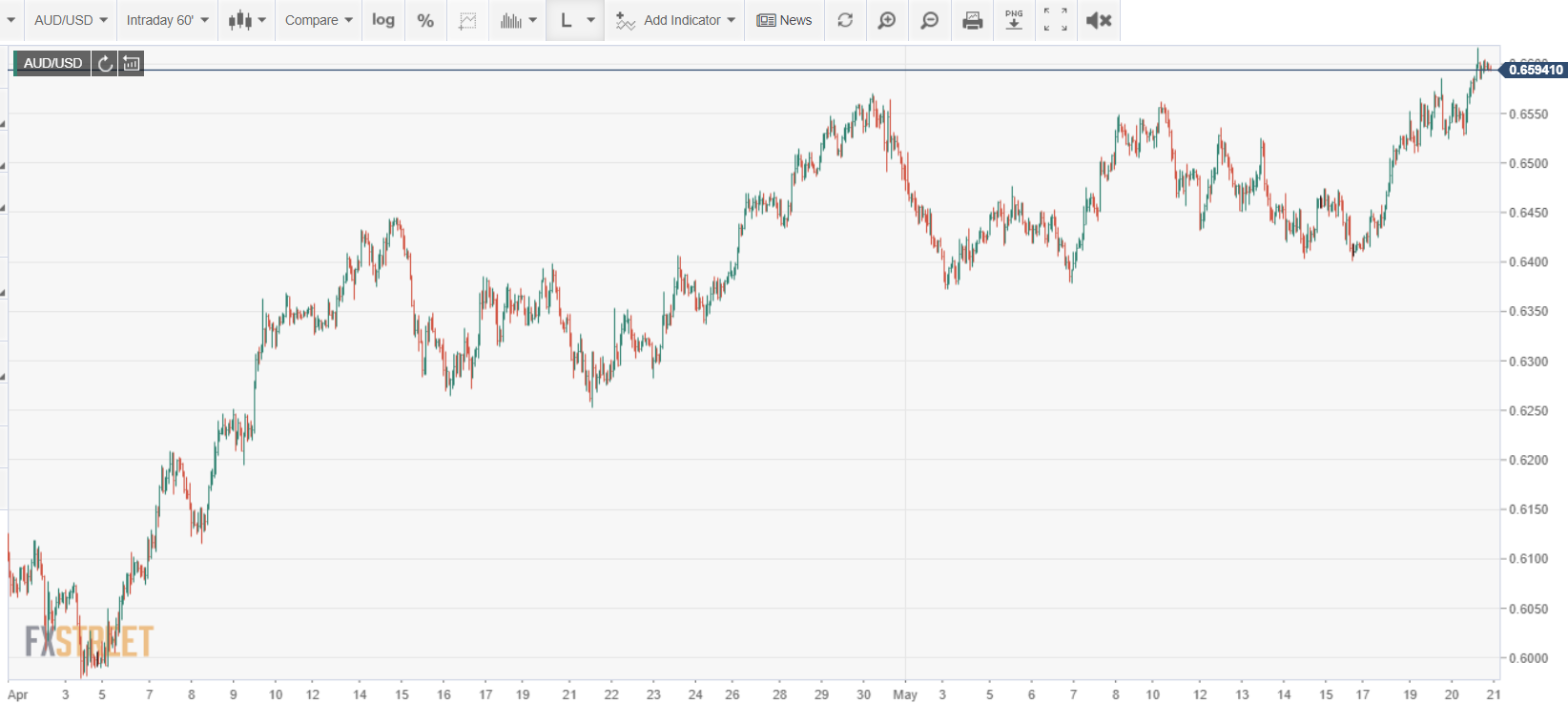Open the Intraday 60' timeframe dropdown
The image size is (1568, 704).
pyautogui.click(x=167, y=20)
